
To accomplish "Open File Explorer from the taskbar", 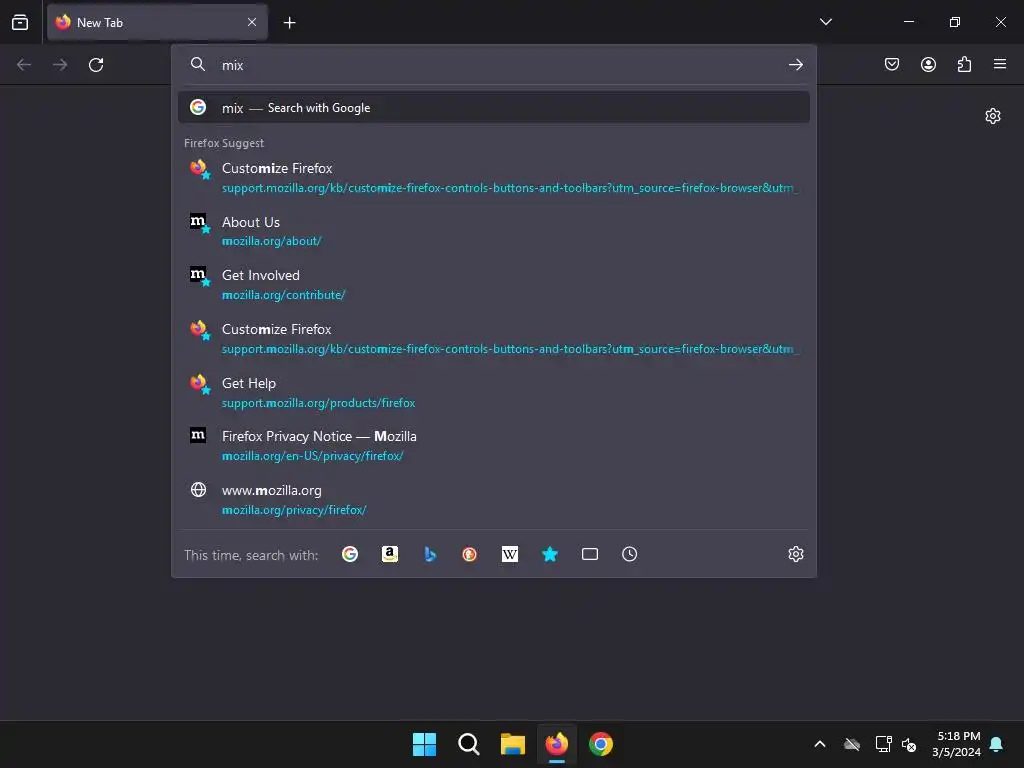I will [x=513, y=744].
